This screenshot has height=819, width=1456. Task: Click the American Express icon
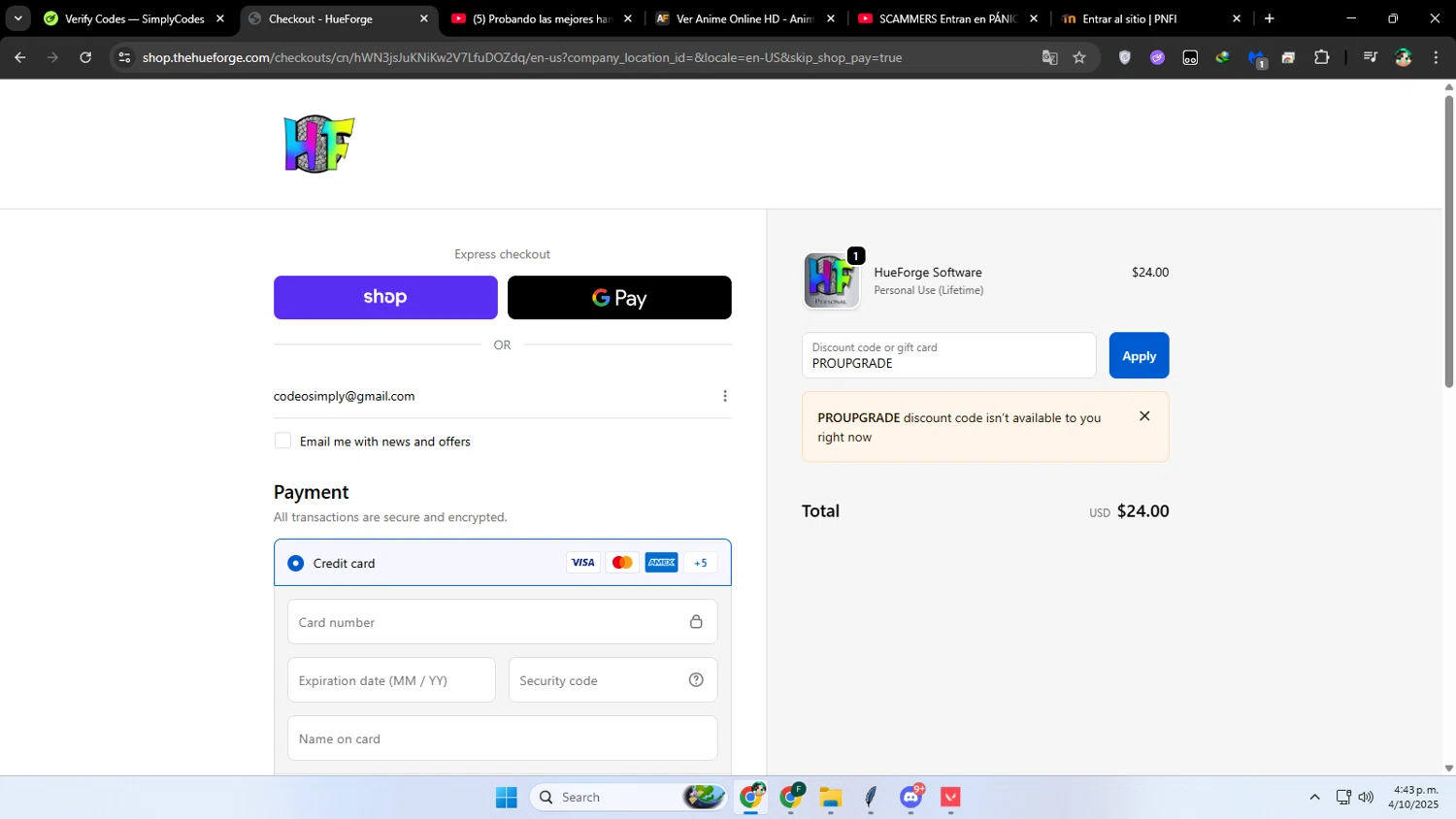point(662,563)
